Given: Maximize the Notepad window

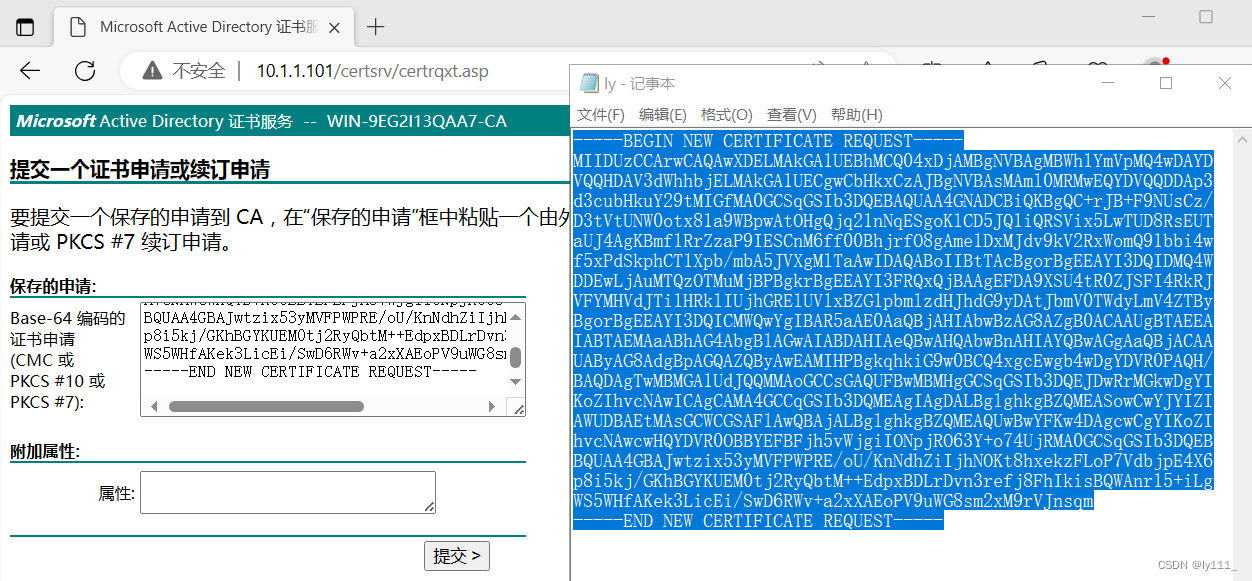Looking at the screenshot, I should (1166, 84).
